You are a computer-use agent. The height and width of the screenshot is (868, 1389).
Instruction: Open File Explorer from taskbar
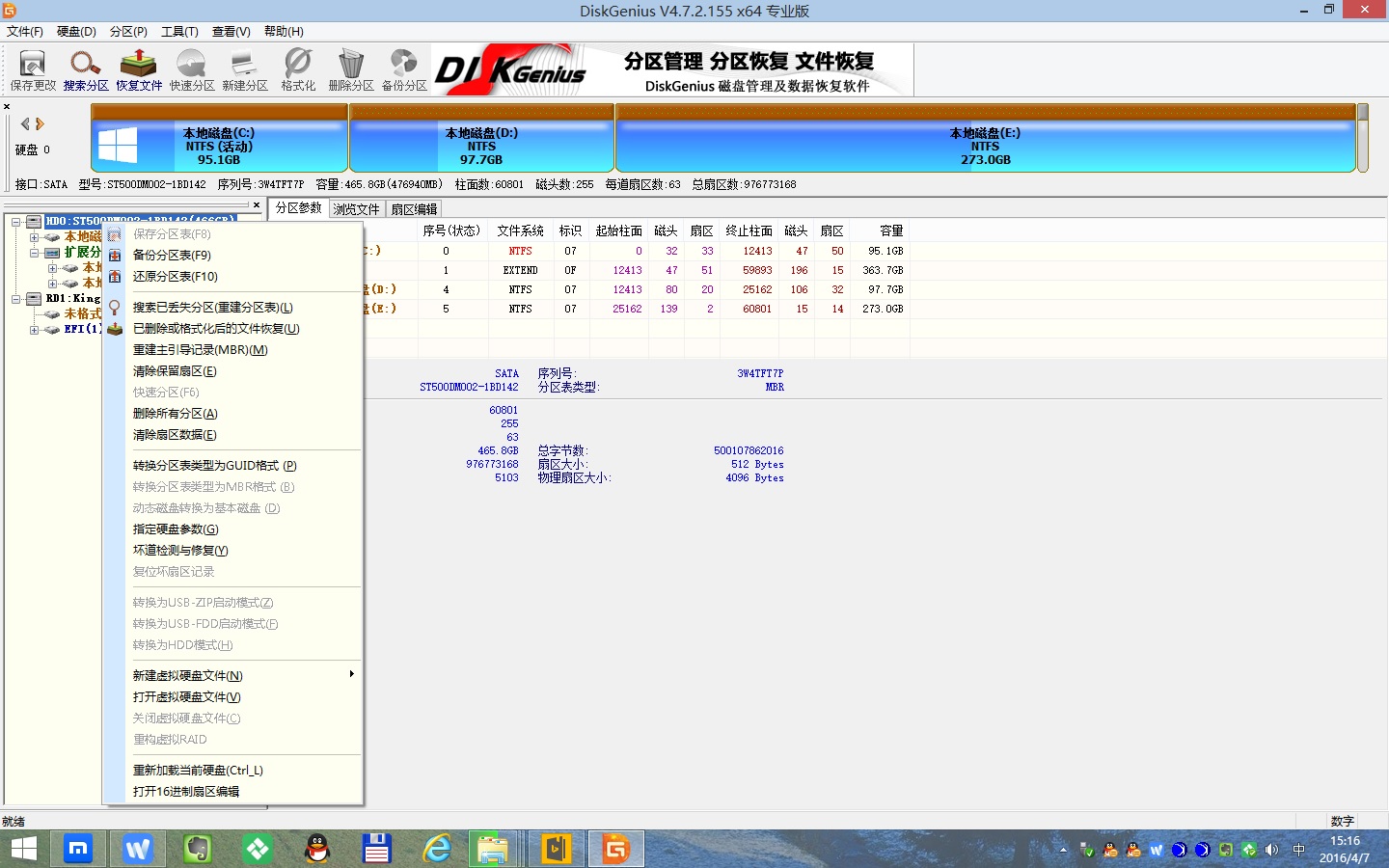click(493, 849)
